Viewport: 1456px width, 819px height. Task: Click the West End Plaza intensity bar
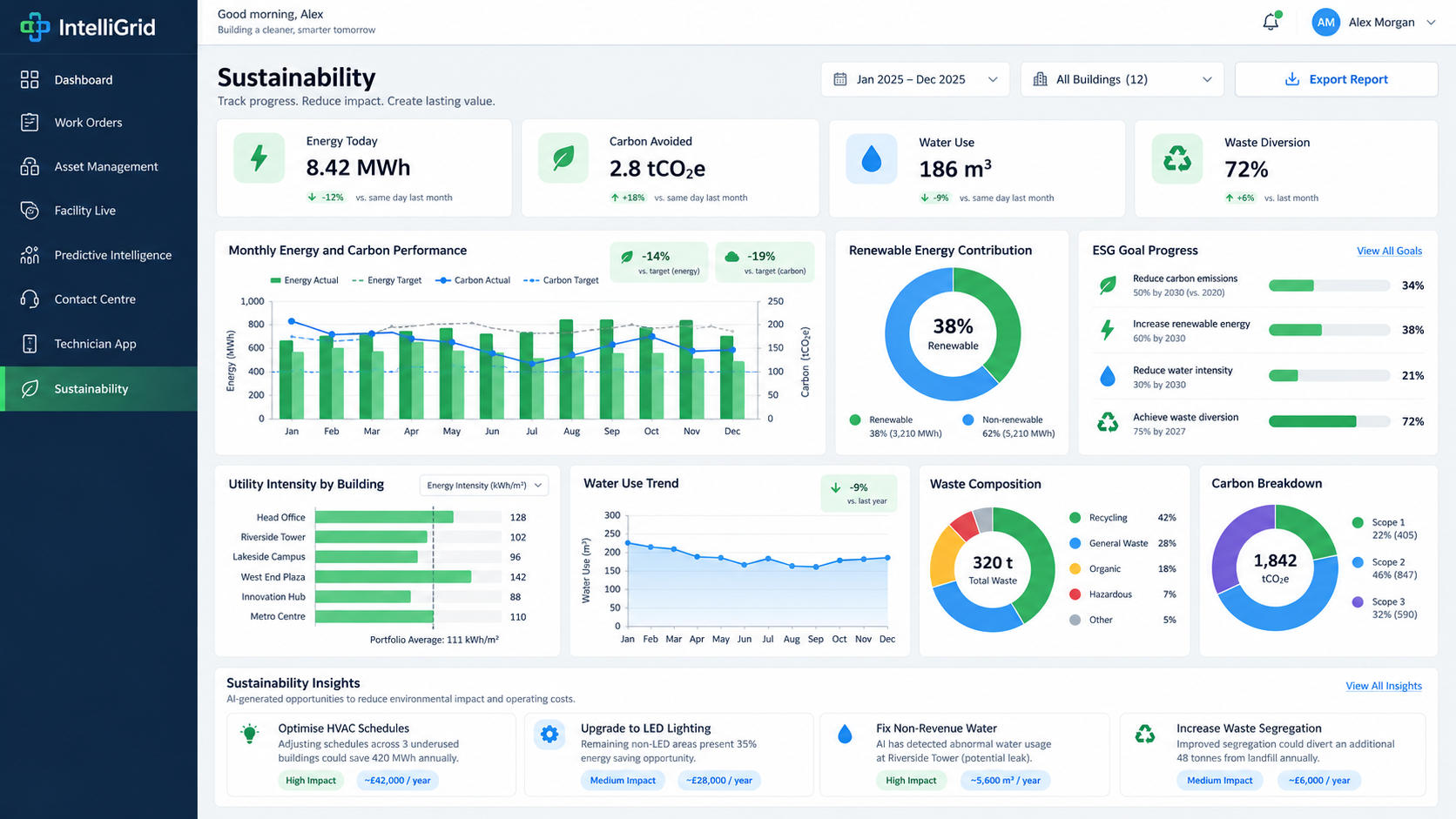click(x=393, y=577)
